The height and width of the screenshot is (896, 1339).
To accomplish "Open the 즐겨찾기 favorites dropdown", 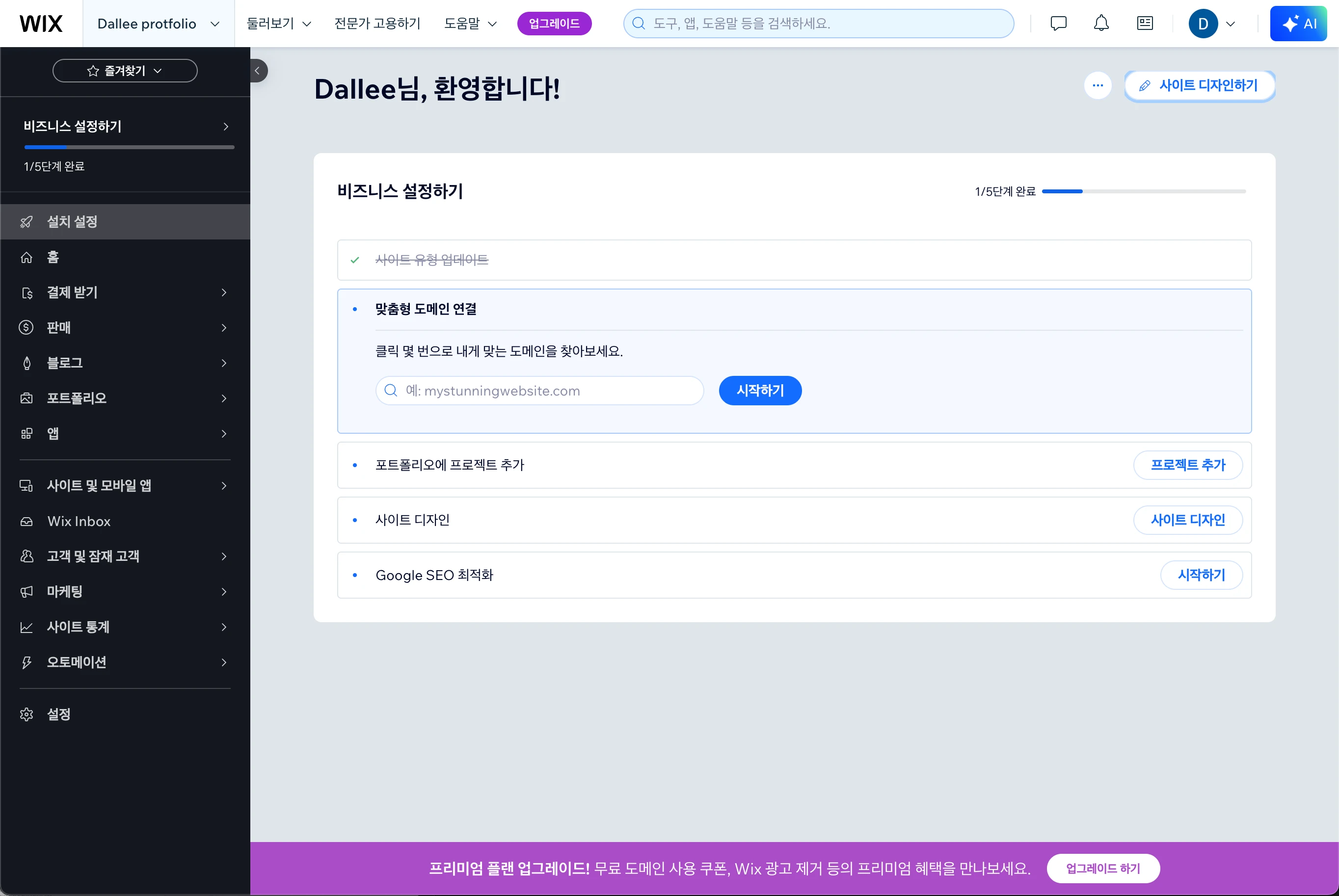I will coord(125,71).
